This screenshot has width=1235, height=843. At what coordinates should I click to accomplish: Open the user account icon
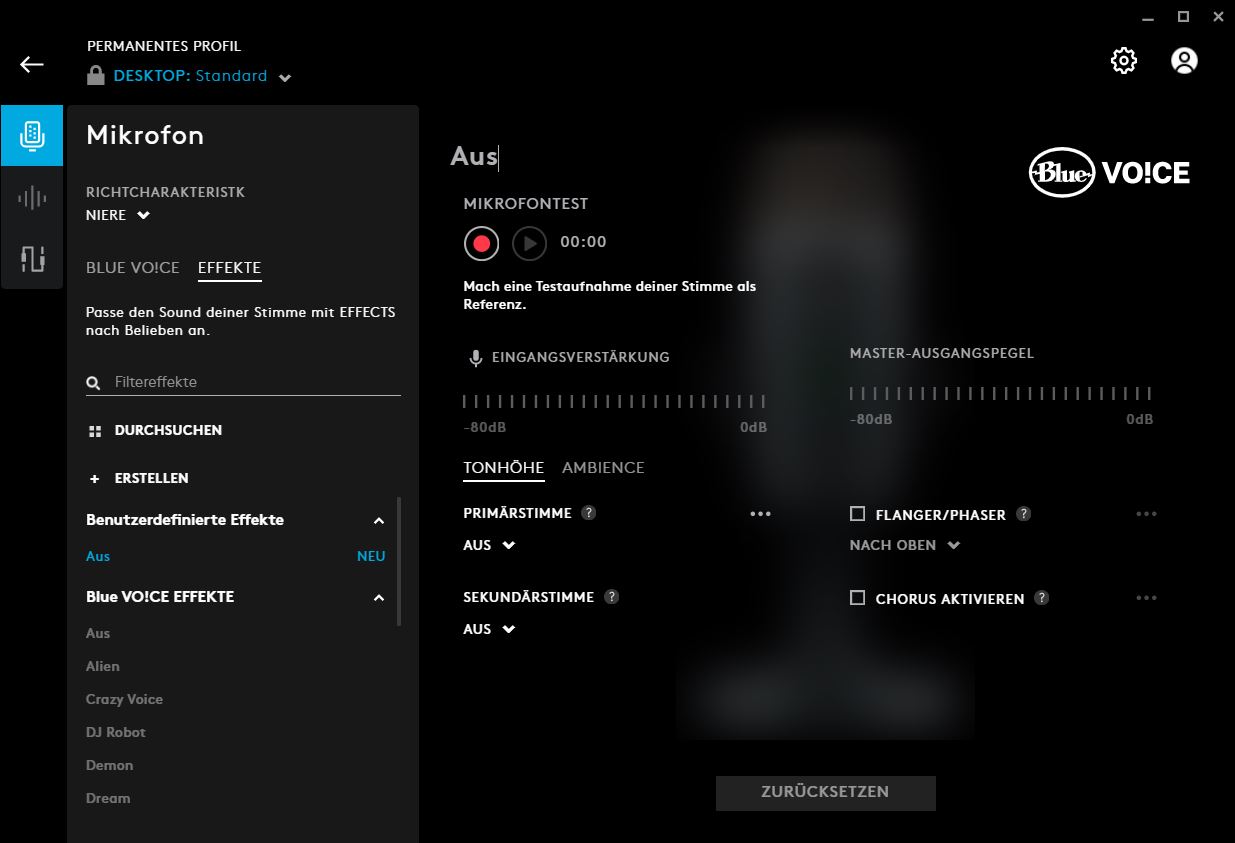point(1184,61)
